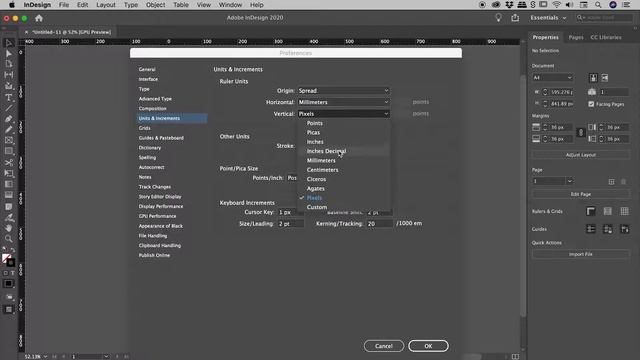The height and width of the screenshot is (360, 640).
Task: Click the Share document icon
Action: coord(515,18)
